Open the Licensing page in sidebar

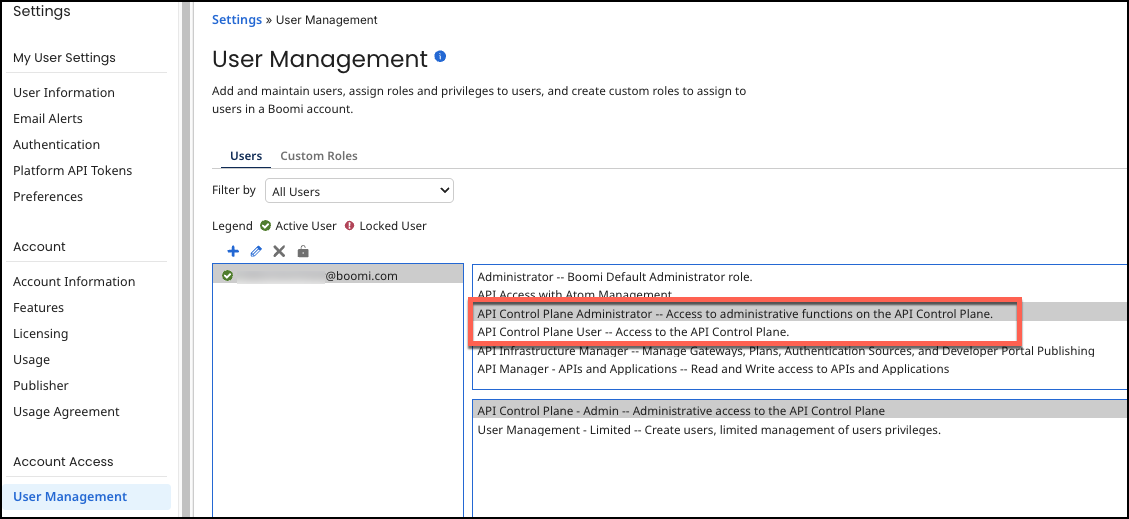(41, 334)
